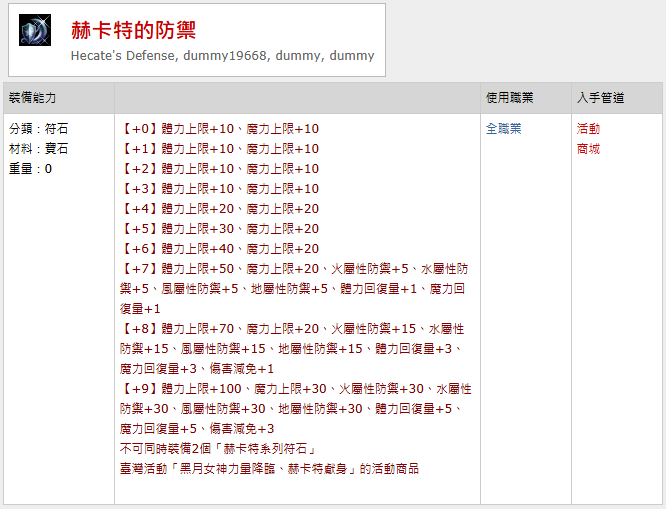The image size is (666, 509).
Task: Click the 【+3】 enhancement stats line
Action: point(219,189)
